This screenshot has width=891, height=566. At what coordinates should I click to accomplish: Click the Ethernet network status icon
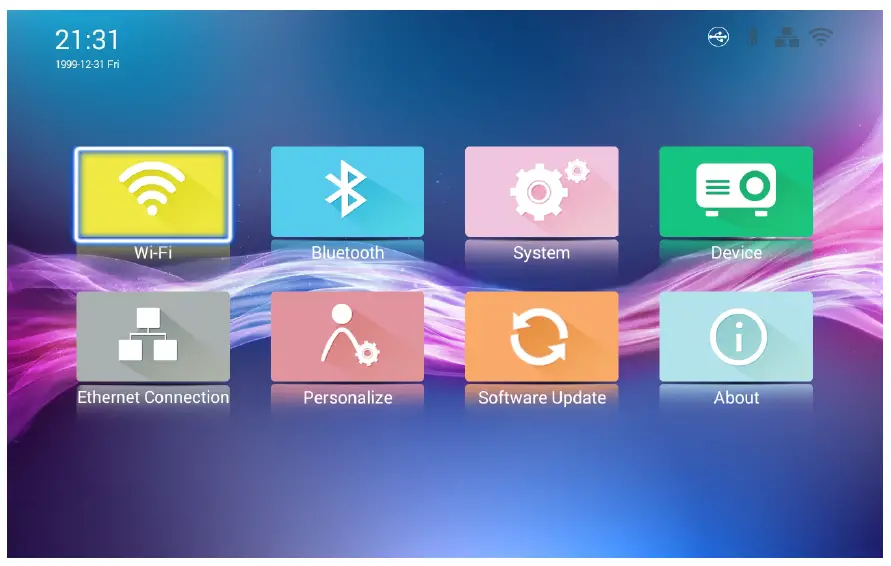tap(787, 38)
